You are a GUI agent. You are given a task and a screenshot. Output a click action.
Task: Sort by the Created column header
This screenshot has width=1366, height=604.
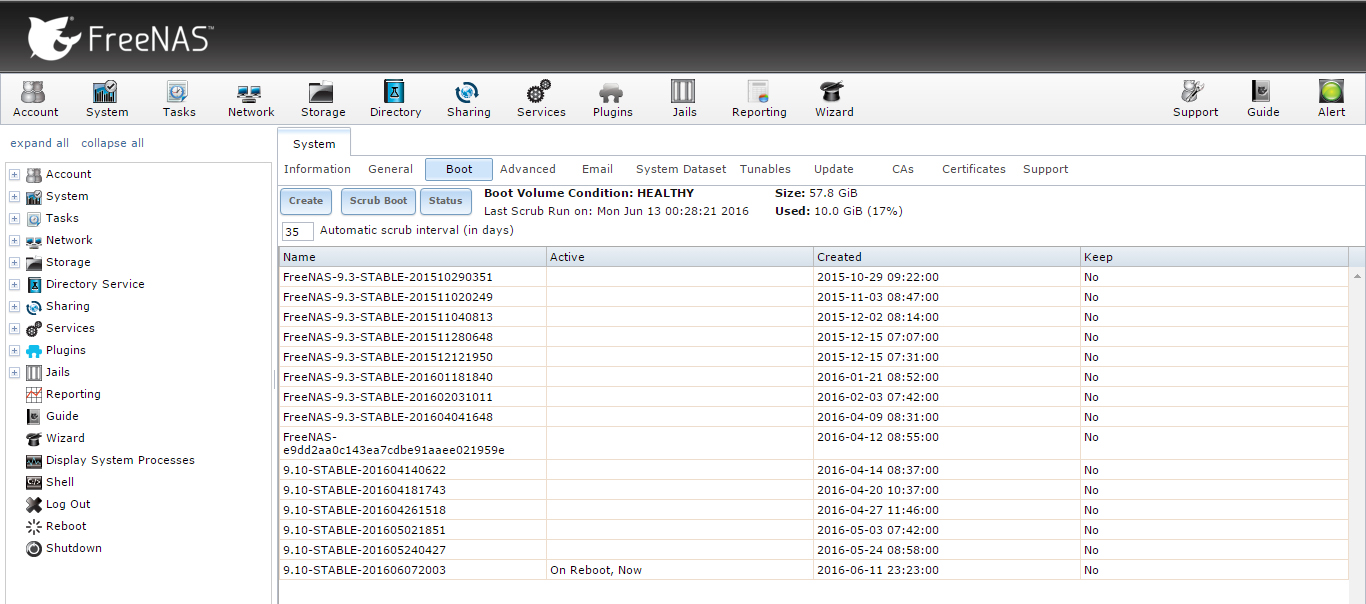[x=946, y=257]
